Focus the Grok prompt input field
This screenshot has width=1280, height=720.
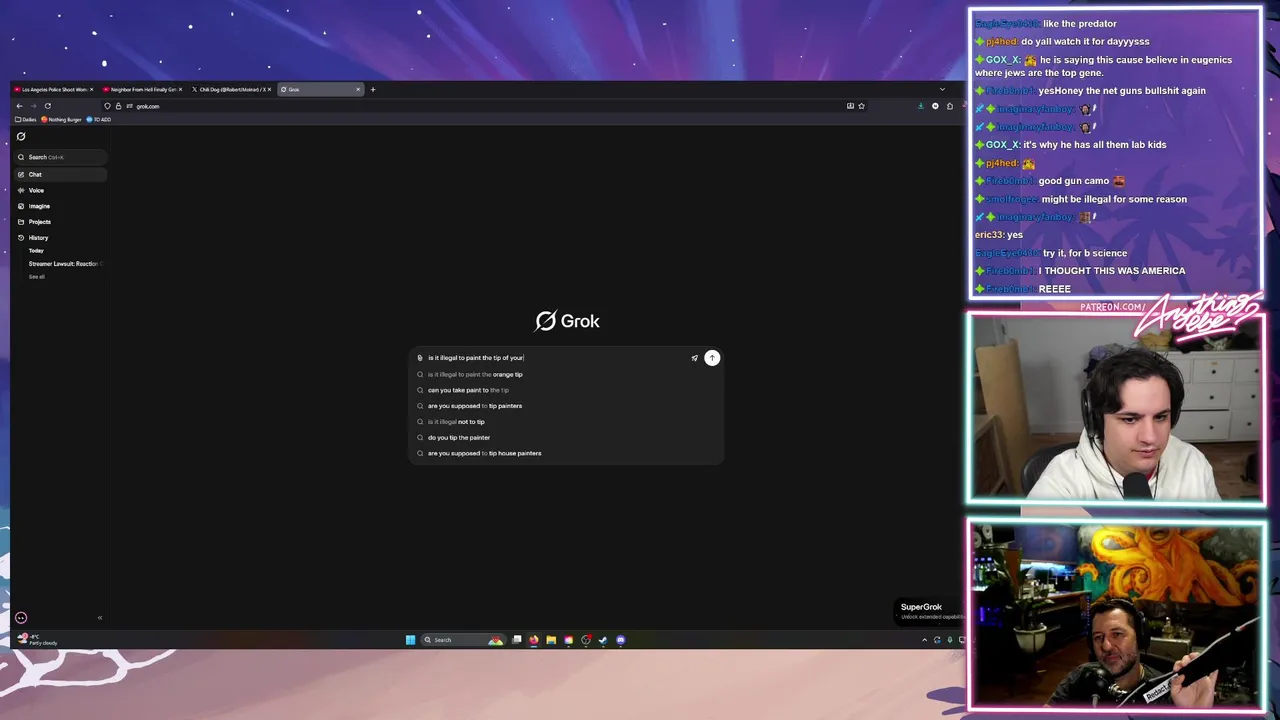555,358
